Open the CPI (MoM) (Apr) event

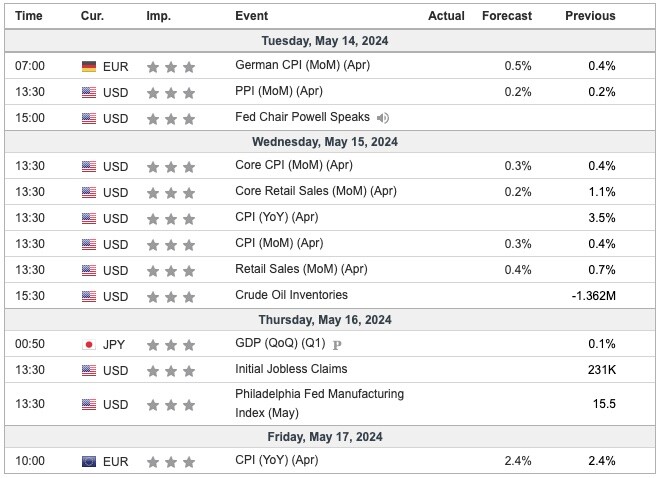coord(279,243)
